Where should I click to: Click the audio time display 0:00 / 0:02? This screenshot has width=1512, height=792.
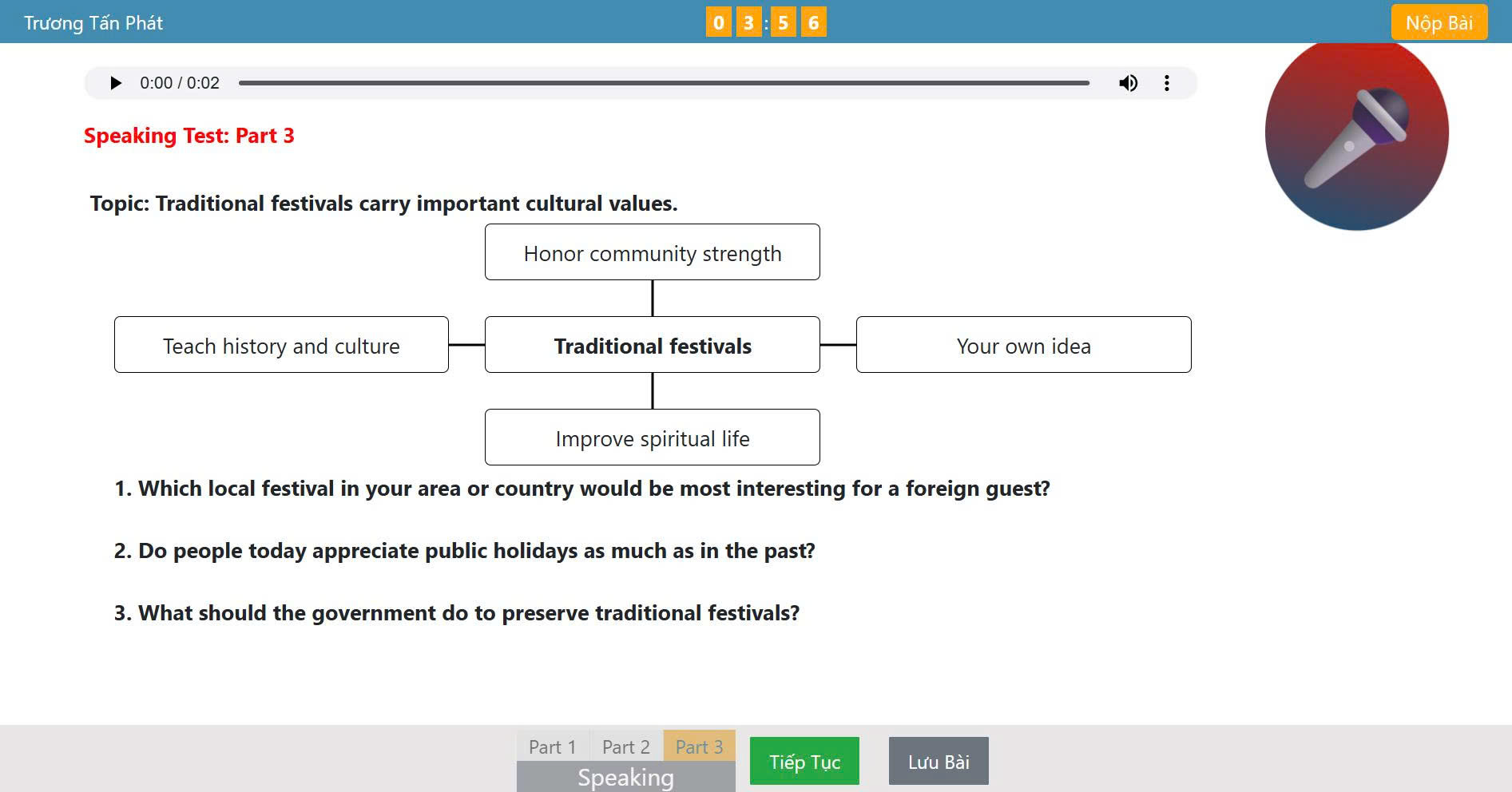pyautogui.click(x=180, y=83)
